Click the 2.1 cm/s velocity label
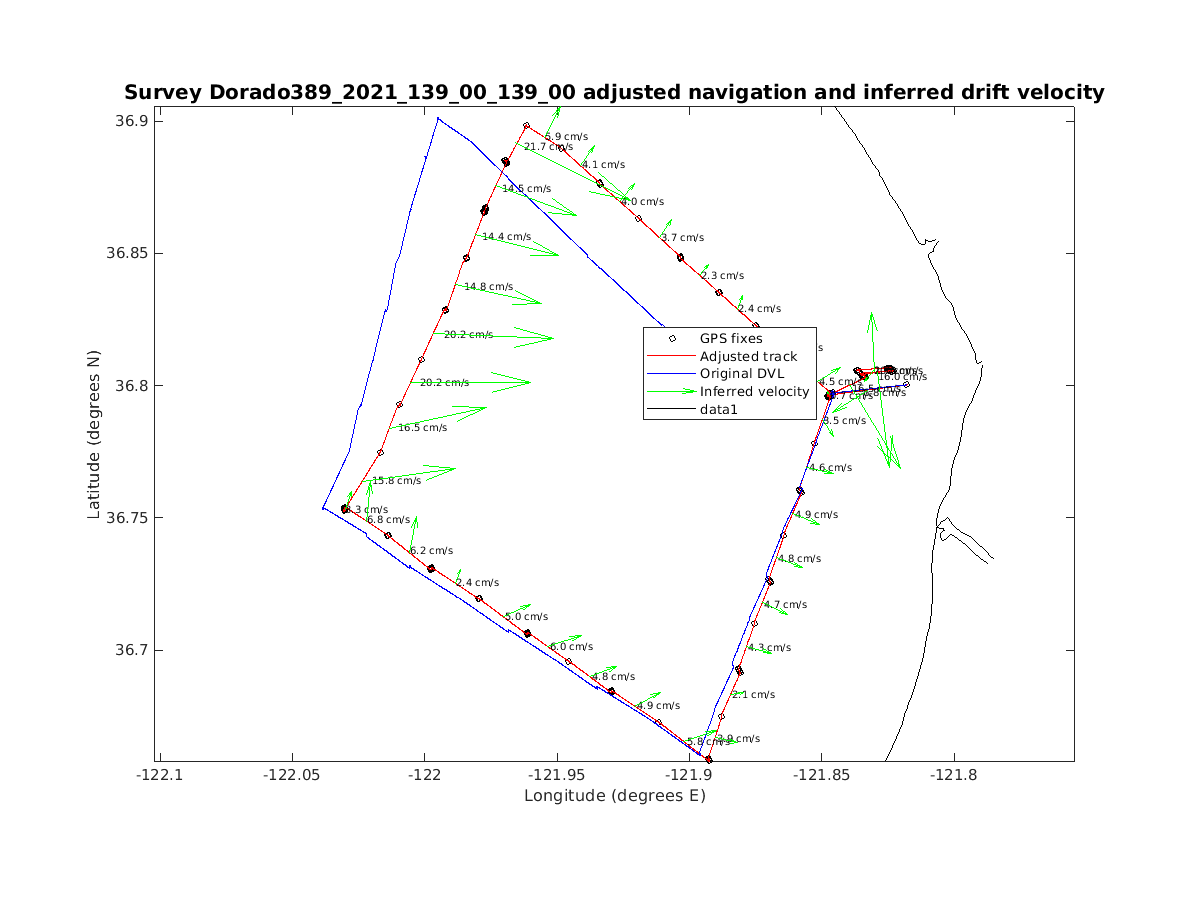The height and width of the screenshot is (900, 1188). 753,695
